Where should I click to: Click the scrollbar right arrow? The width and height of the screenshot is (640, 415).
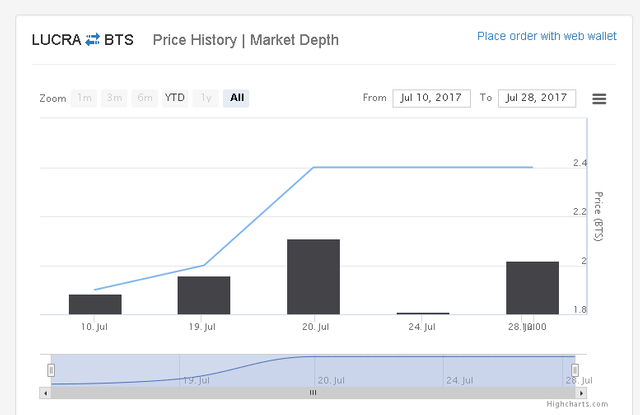coord(581,393)
